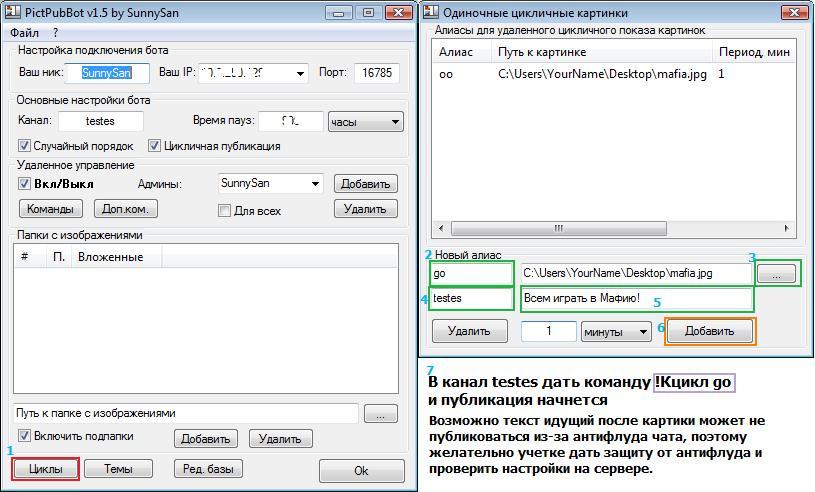Select the oo alias row in the list
Image resolution: width=815 pixels, height=492 pixels.
click(446, 74)
